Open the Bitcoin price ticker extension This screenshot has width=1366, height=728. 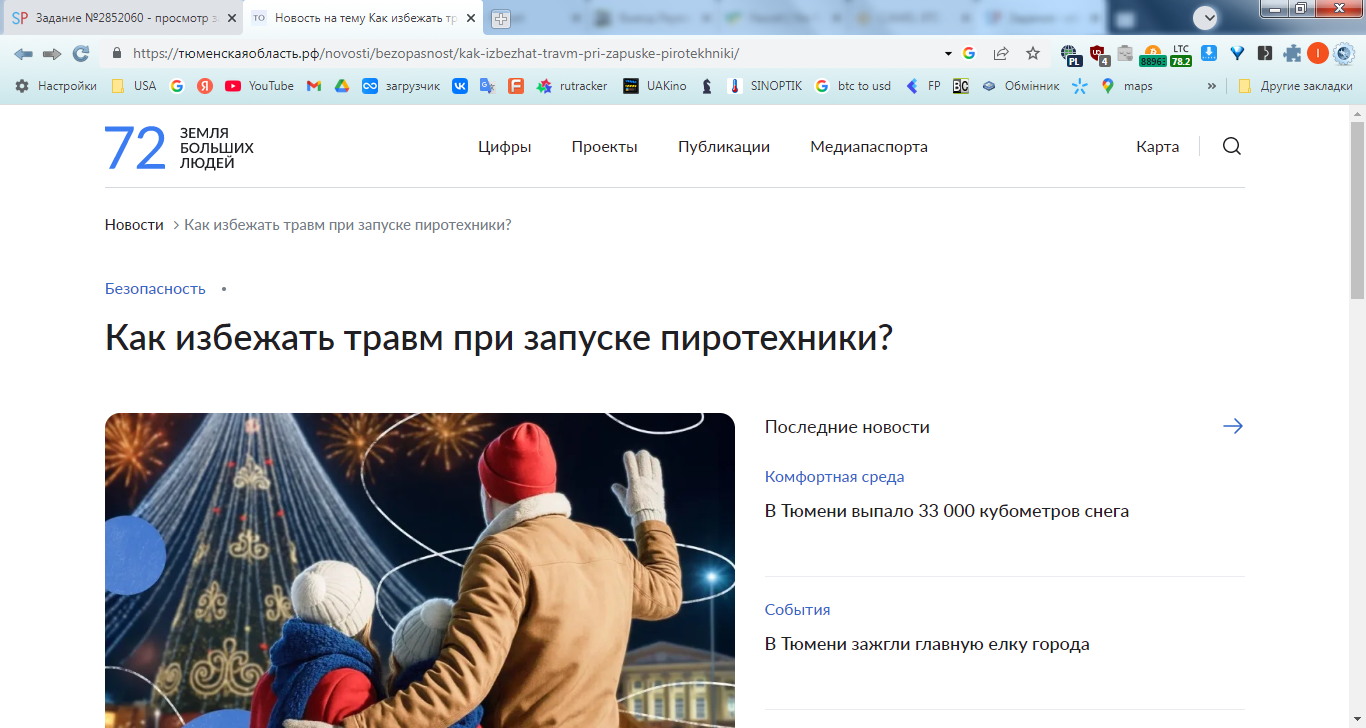[1153, 54]
